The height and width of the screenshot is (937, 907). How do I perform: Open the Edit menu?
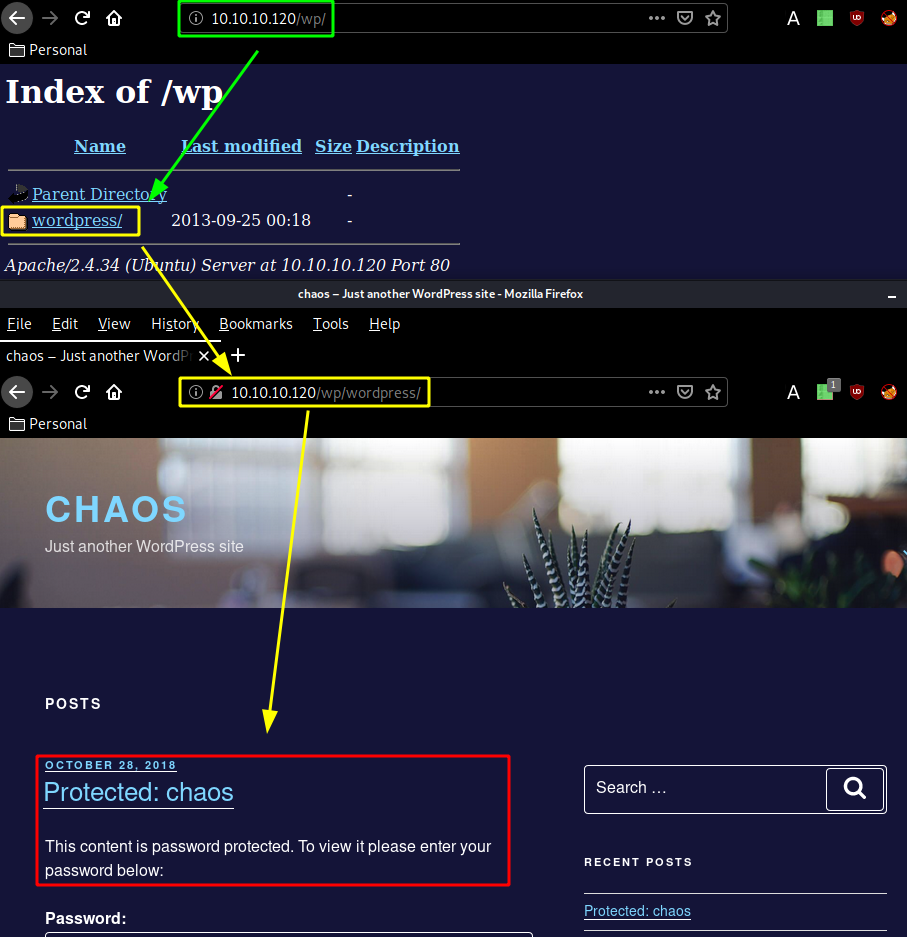[65, 324]
